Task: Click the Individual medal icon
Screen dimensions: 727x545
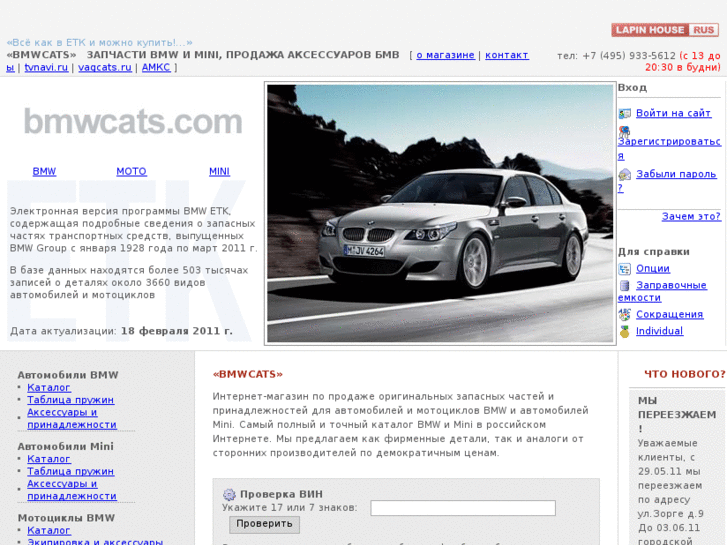Action: pos(624,332)
